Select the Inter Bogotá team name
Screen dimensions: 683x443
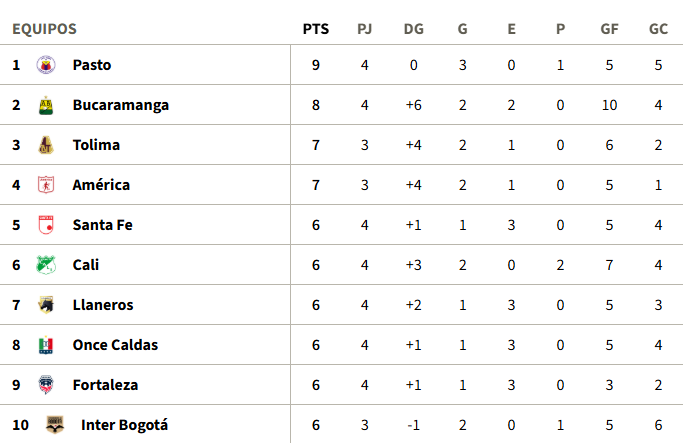124,425
